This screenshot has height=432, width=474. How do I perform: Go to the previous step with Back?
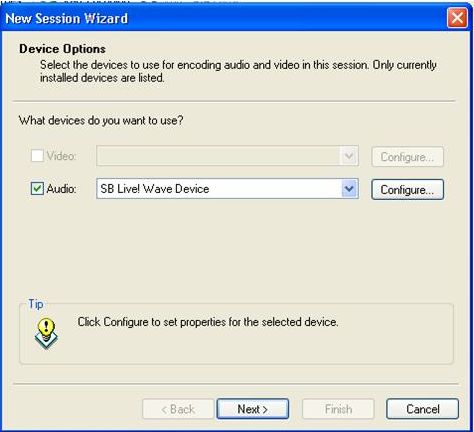point(178,409)
